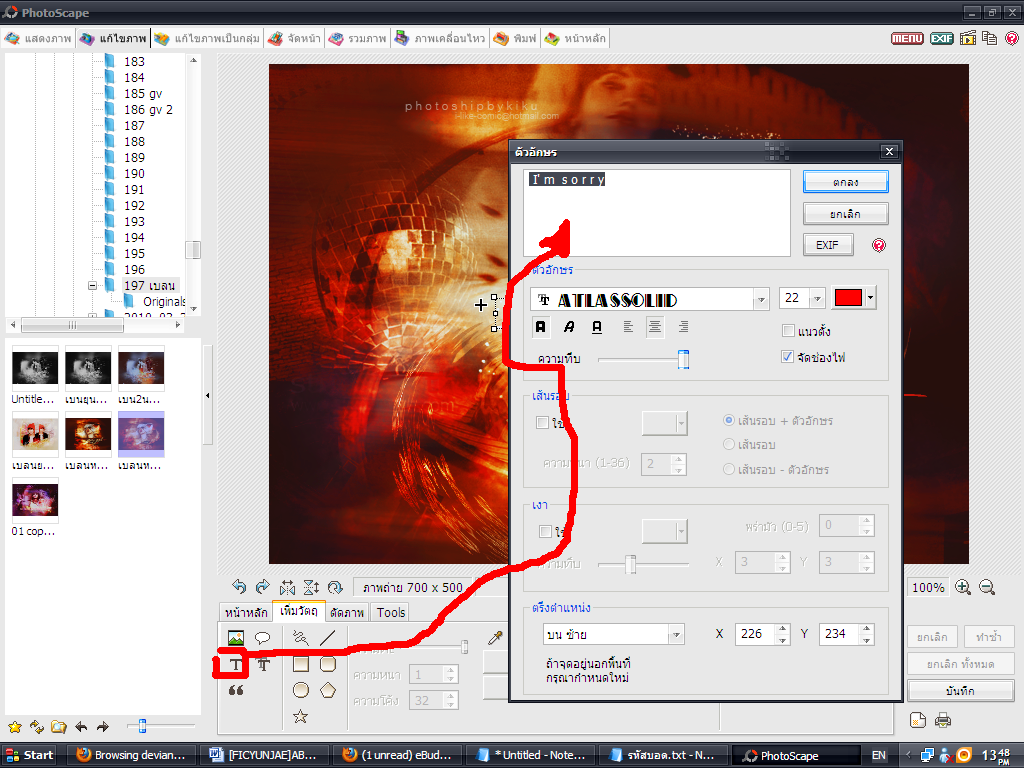Switch to the ภาพเคลื่อนไหว animated GIF tab

tap(440, 39)
